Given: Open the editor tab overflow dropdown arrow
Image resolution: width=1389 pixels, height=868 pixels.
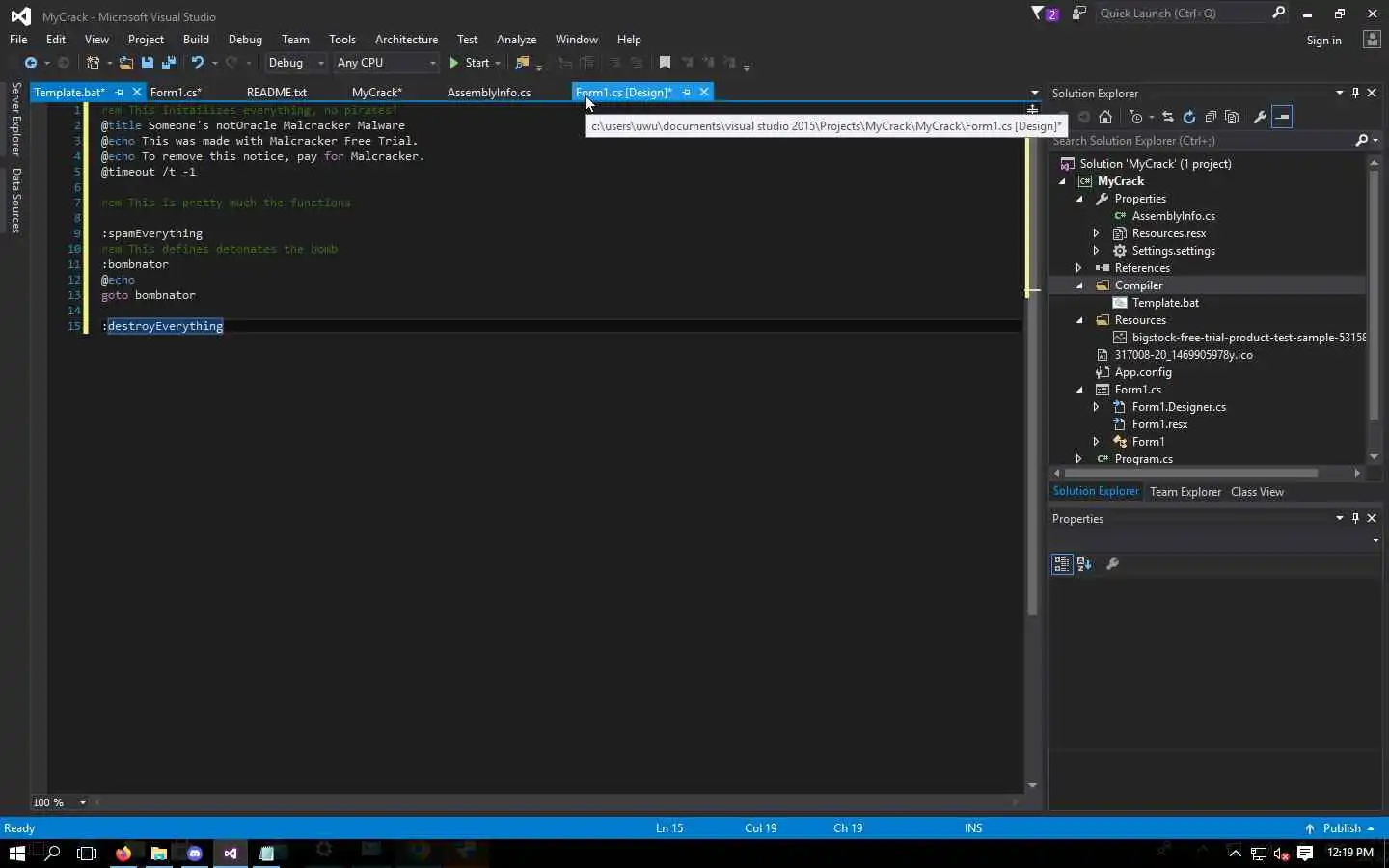Looking at the screenshot, I should pyautogui.click(x=1034, y=94).
